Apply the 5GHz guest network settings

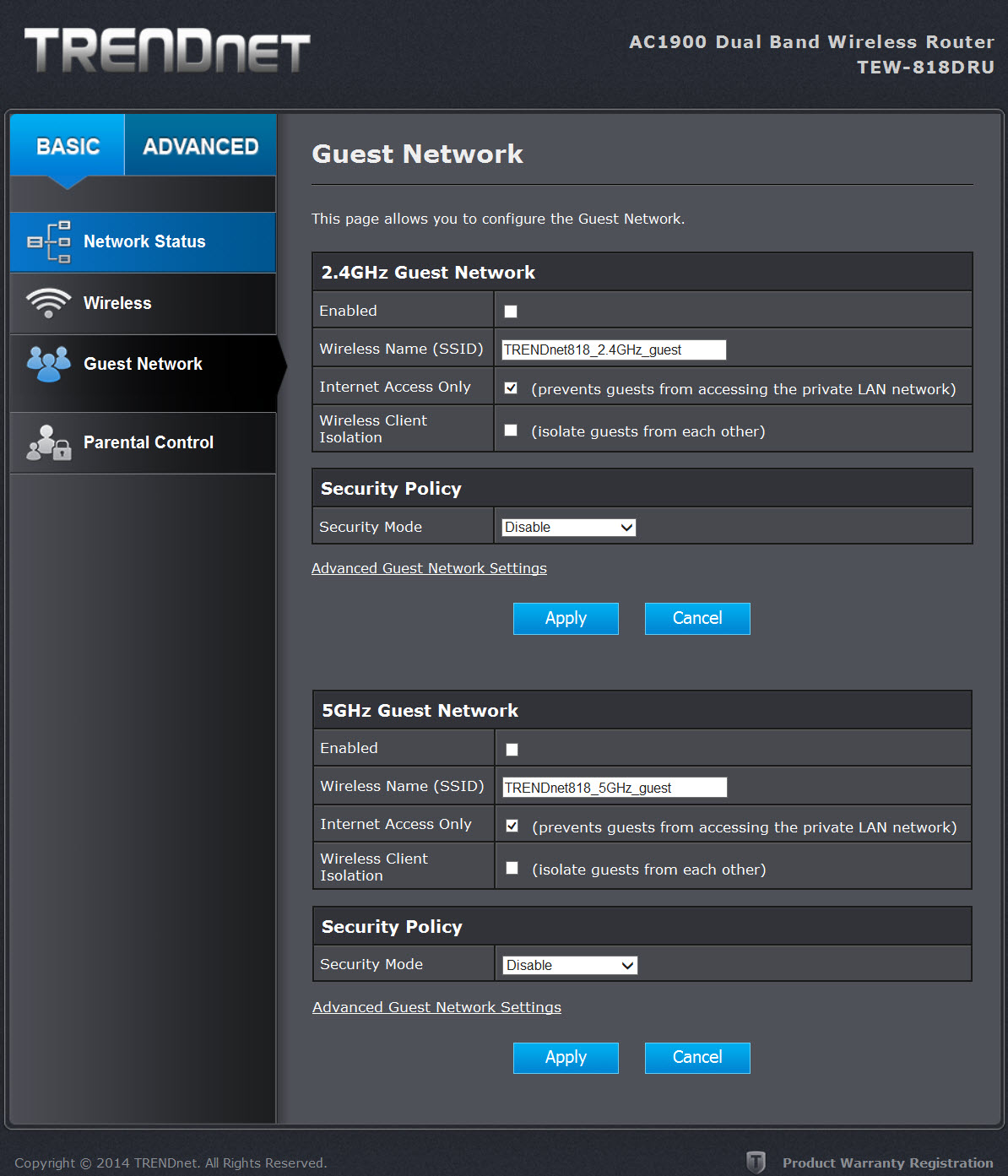pyautogui.click(x=566, y=1058)
